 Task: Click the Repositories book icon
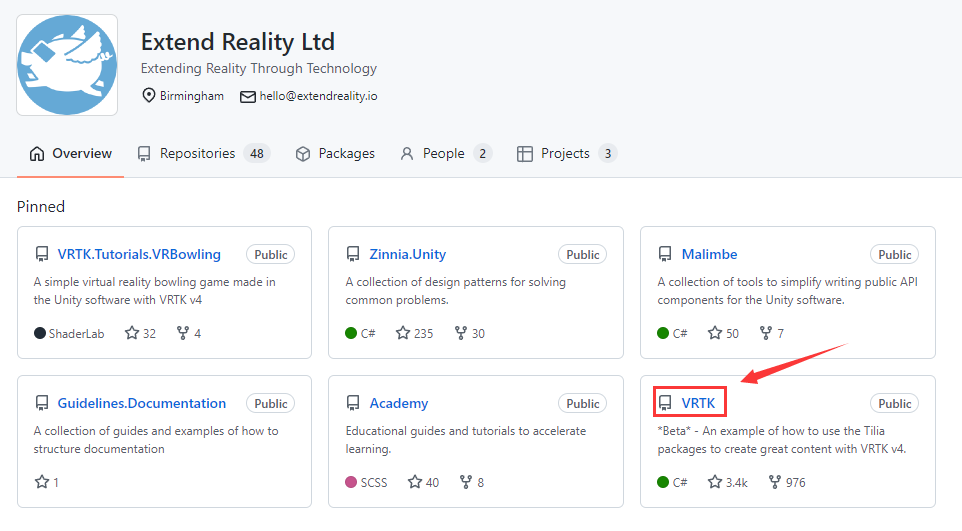(144, 153)
